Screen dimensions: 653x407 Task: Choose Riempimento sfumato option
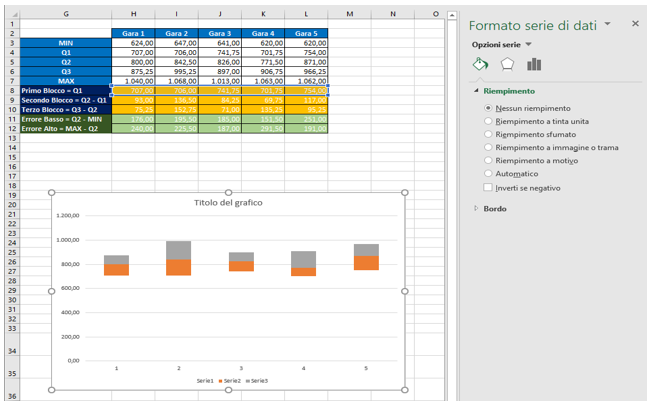(x=488, y=134)
